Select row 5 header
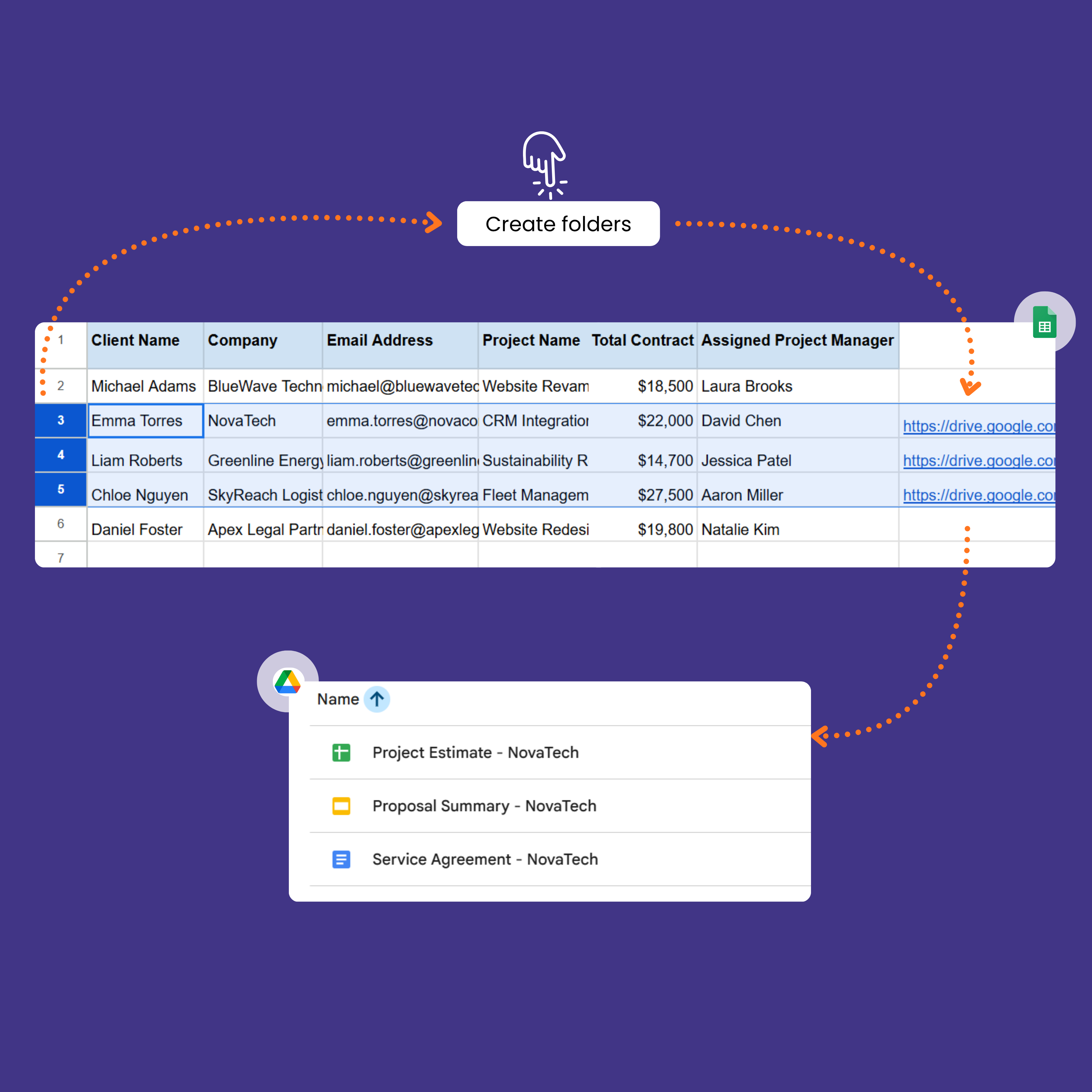 [61, 490]
